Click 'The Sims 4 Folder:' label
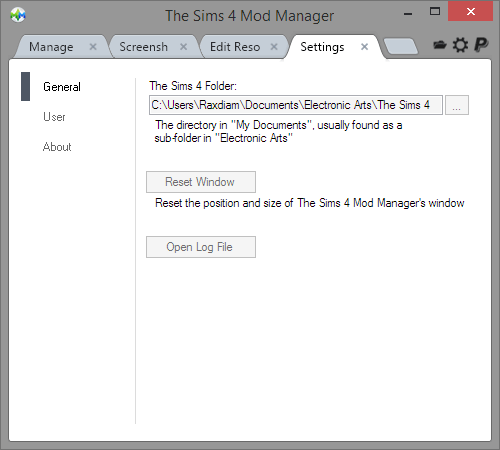This screenshot has height=450, width=500. (x=193, y=86)
